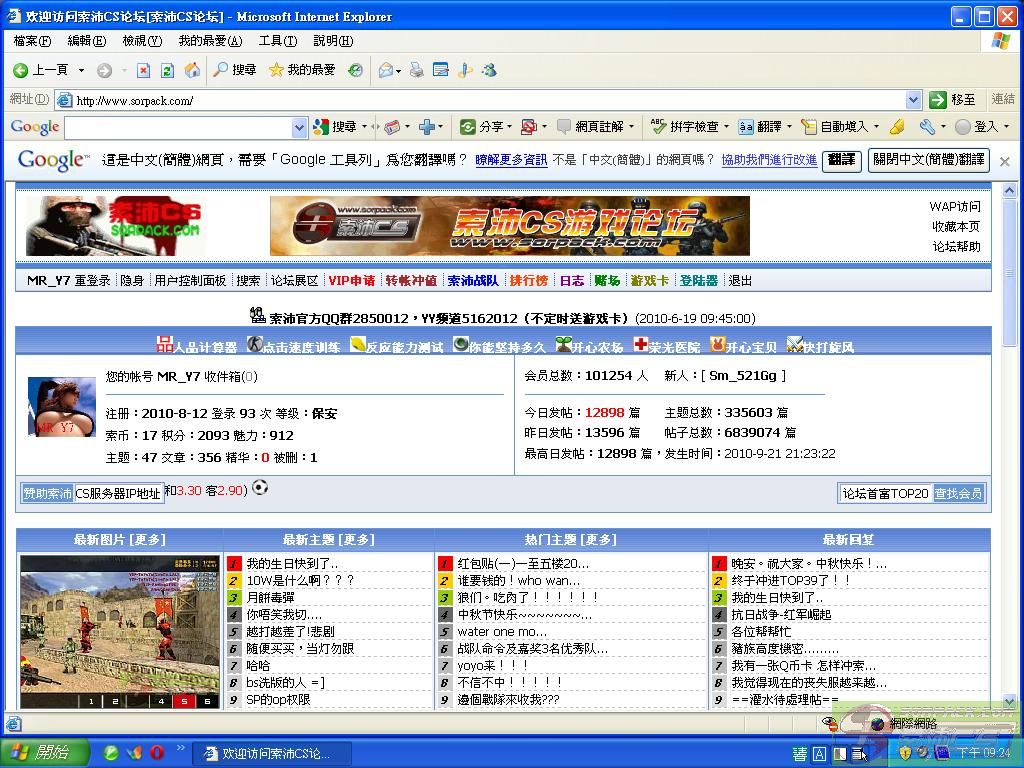
Task: Click the Stop loading icon
Action: tap(143, 70)
